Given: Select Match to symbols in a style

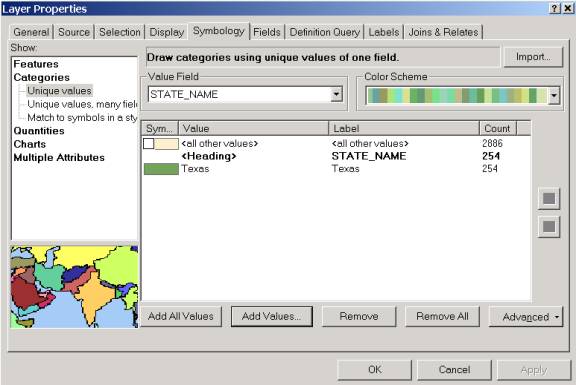Looking at the screenshot, I should coord(82,118).
